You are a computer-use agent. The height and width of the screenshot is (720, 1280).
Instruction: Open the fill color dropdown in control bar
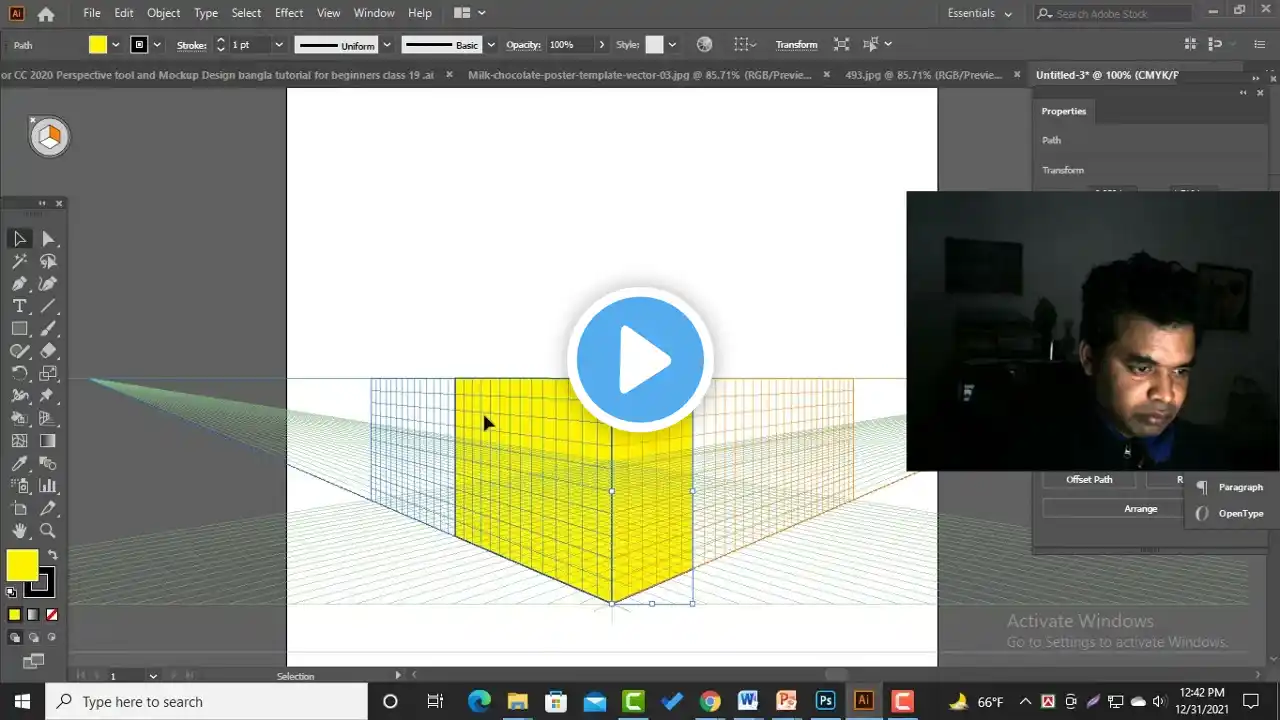click(116, 45)
